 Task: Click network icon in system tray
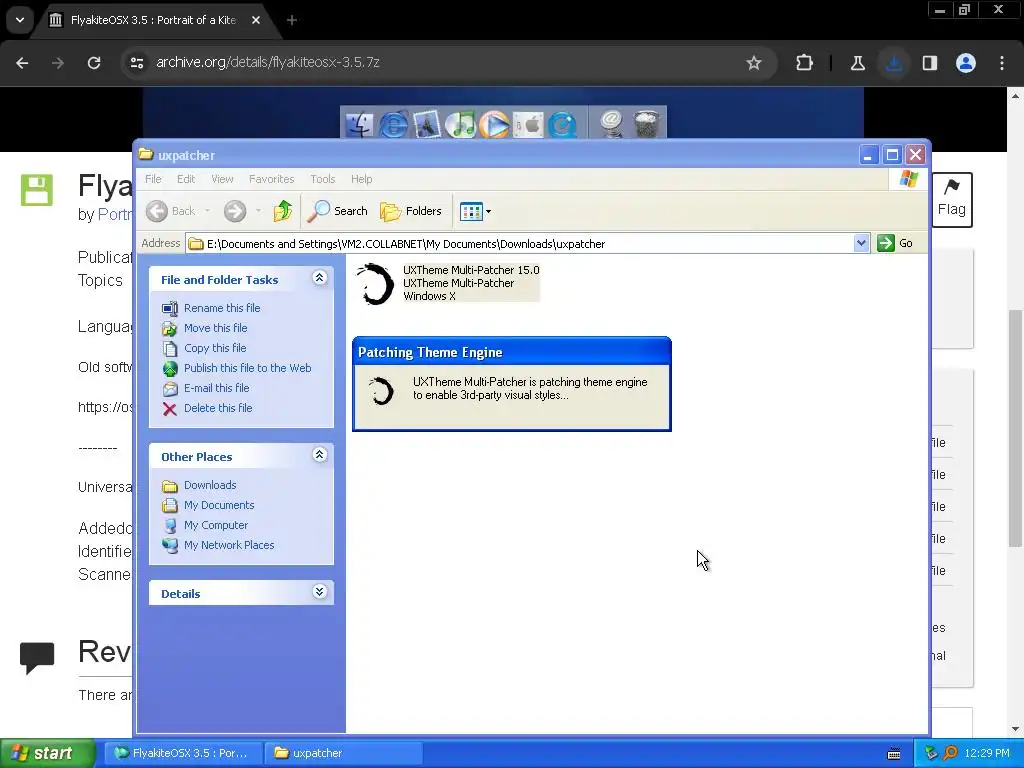click(931, 753)
